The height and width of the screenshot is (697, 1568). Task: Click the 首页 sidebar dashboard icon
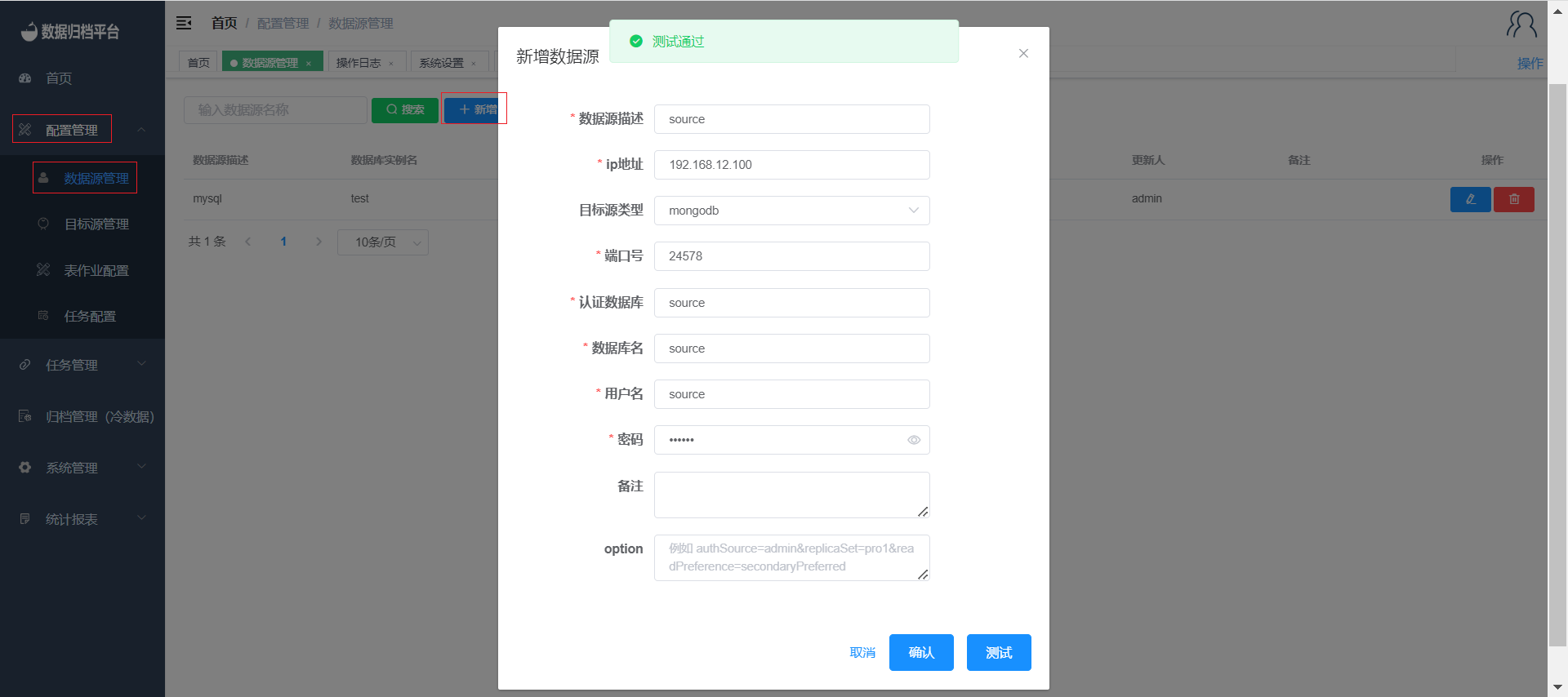(x=25, y=78)
